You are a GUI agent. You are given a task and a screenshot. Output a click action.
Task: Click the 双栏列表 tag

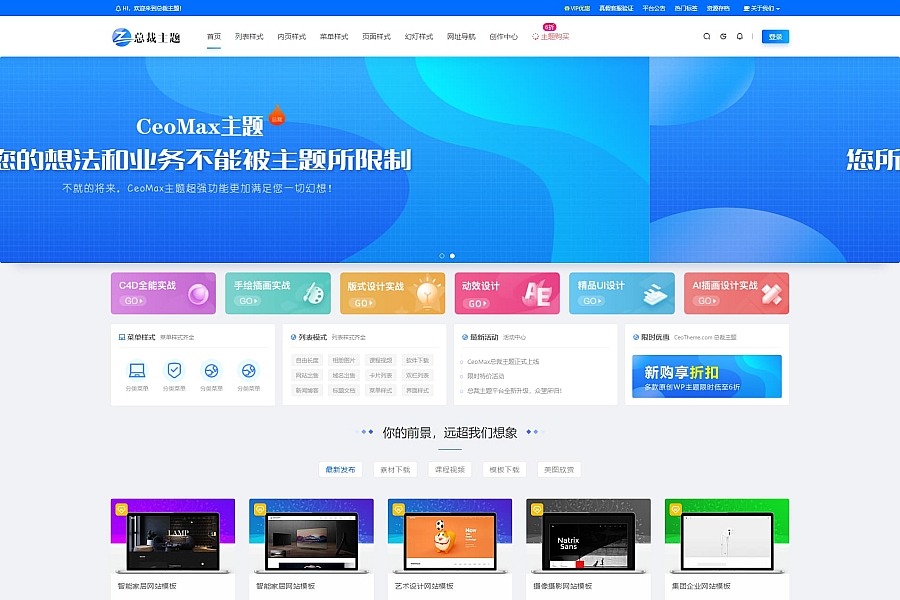[417, 376]
